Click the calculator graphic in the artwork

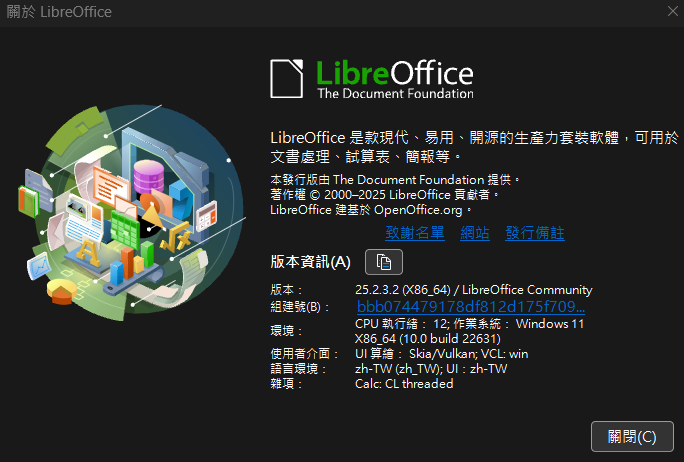pyautogui.click(x=206, y=216)
